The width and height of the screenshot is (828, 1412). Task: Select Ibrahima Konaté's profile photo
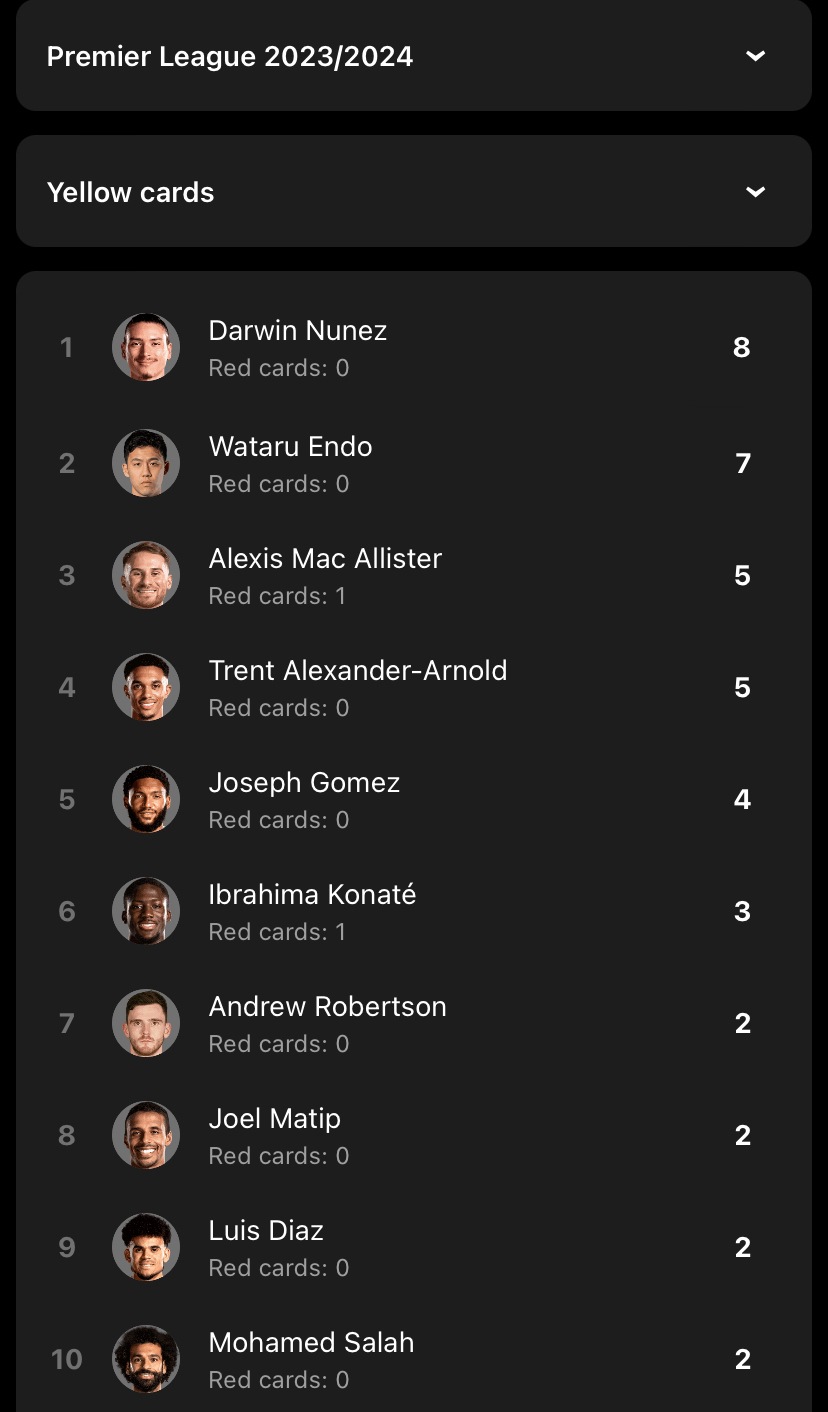pyautogui.click(x=146, y=911)
